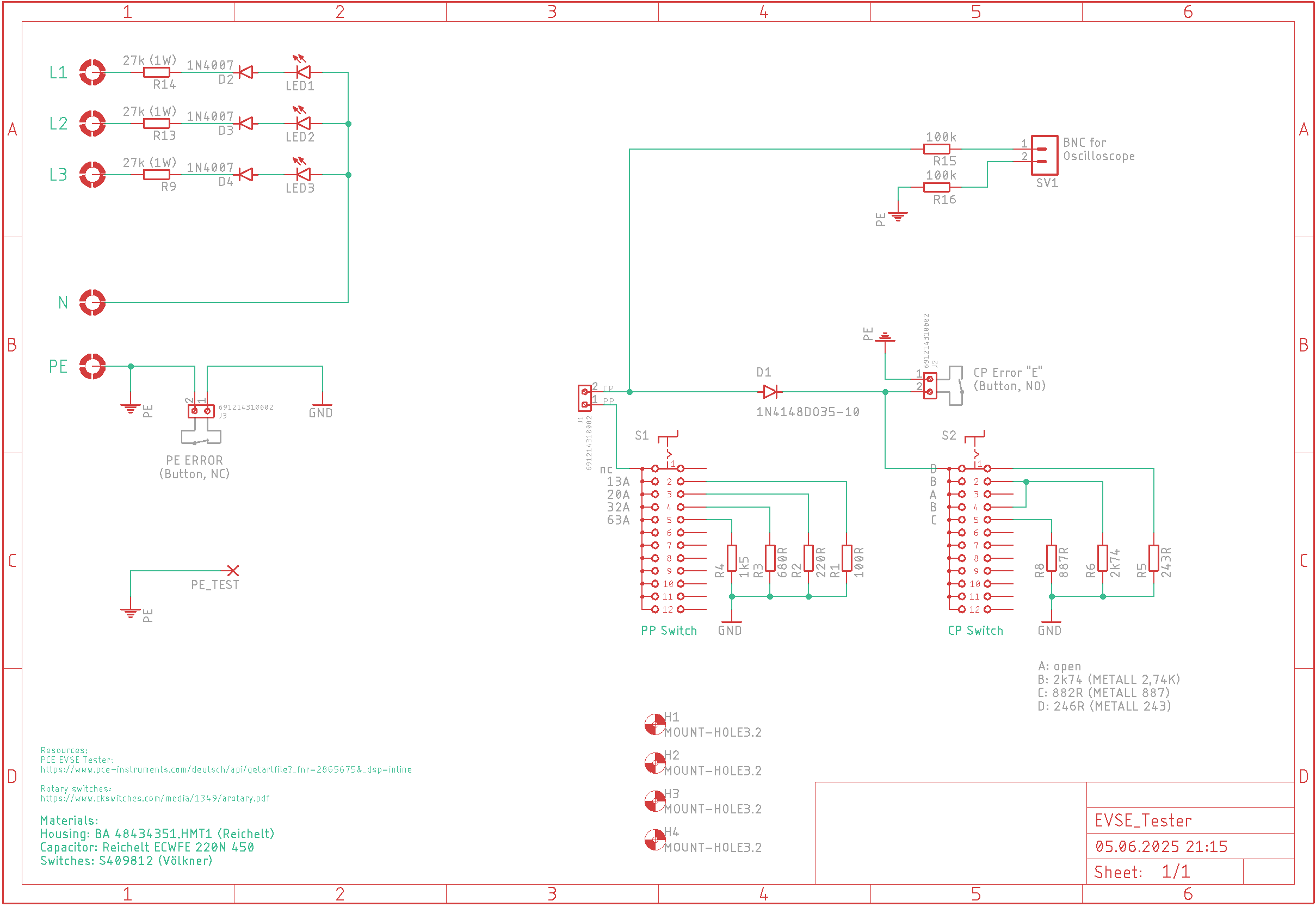Click the PE_TEST red cross marker

point(233,571)
